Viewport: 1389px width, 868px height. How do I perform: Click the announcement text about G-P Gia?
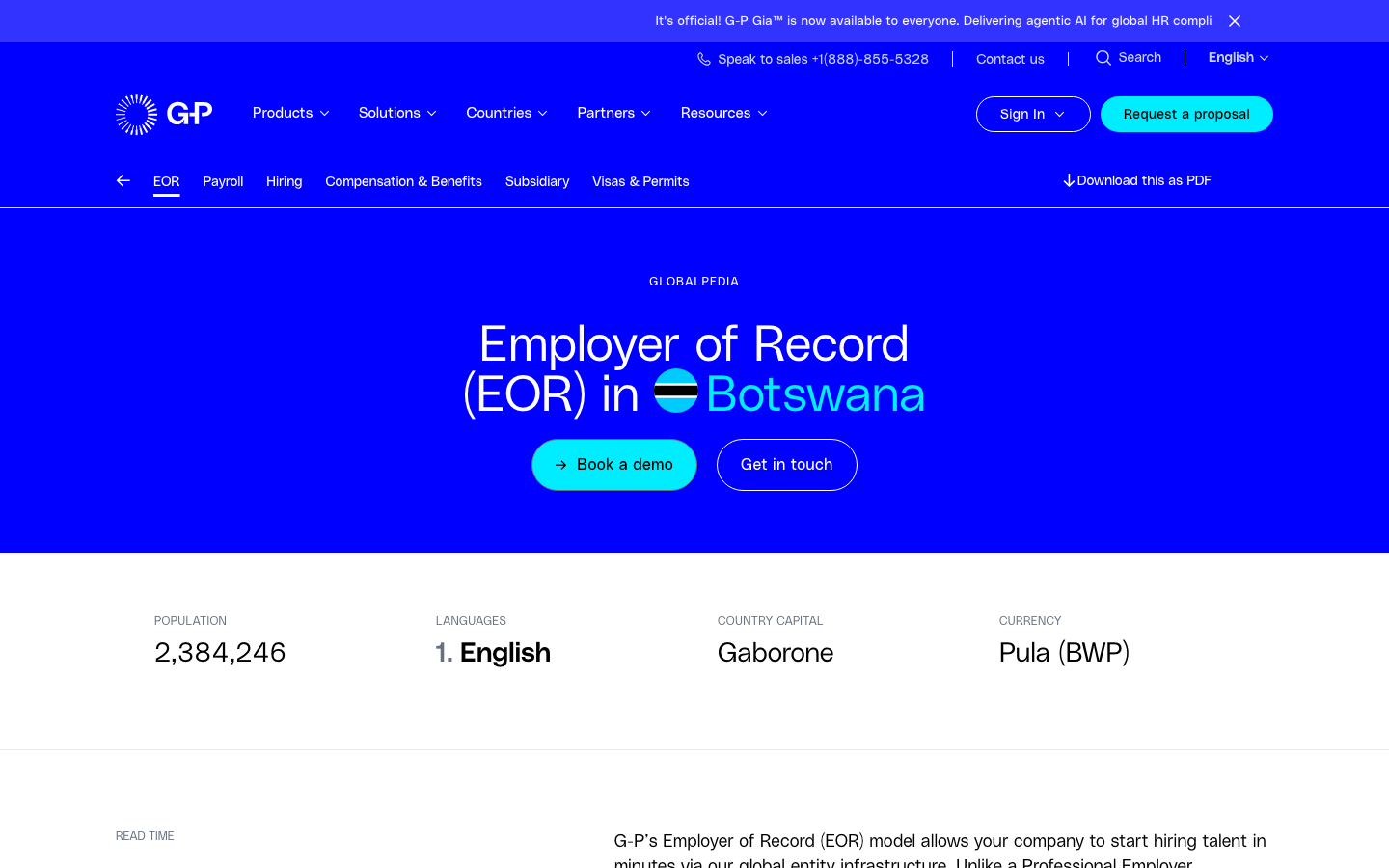(x=933, y=21)
